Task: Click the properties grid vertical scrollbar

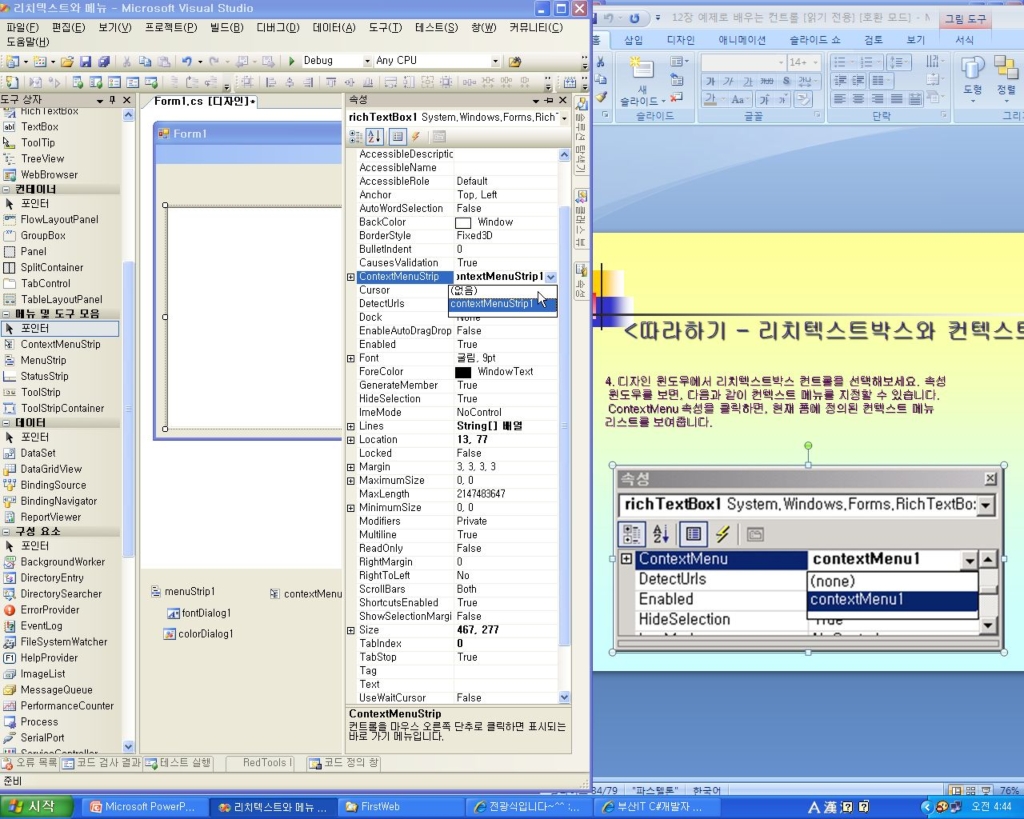Action: 564,425
